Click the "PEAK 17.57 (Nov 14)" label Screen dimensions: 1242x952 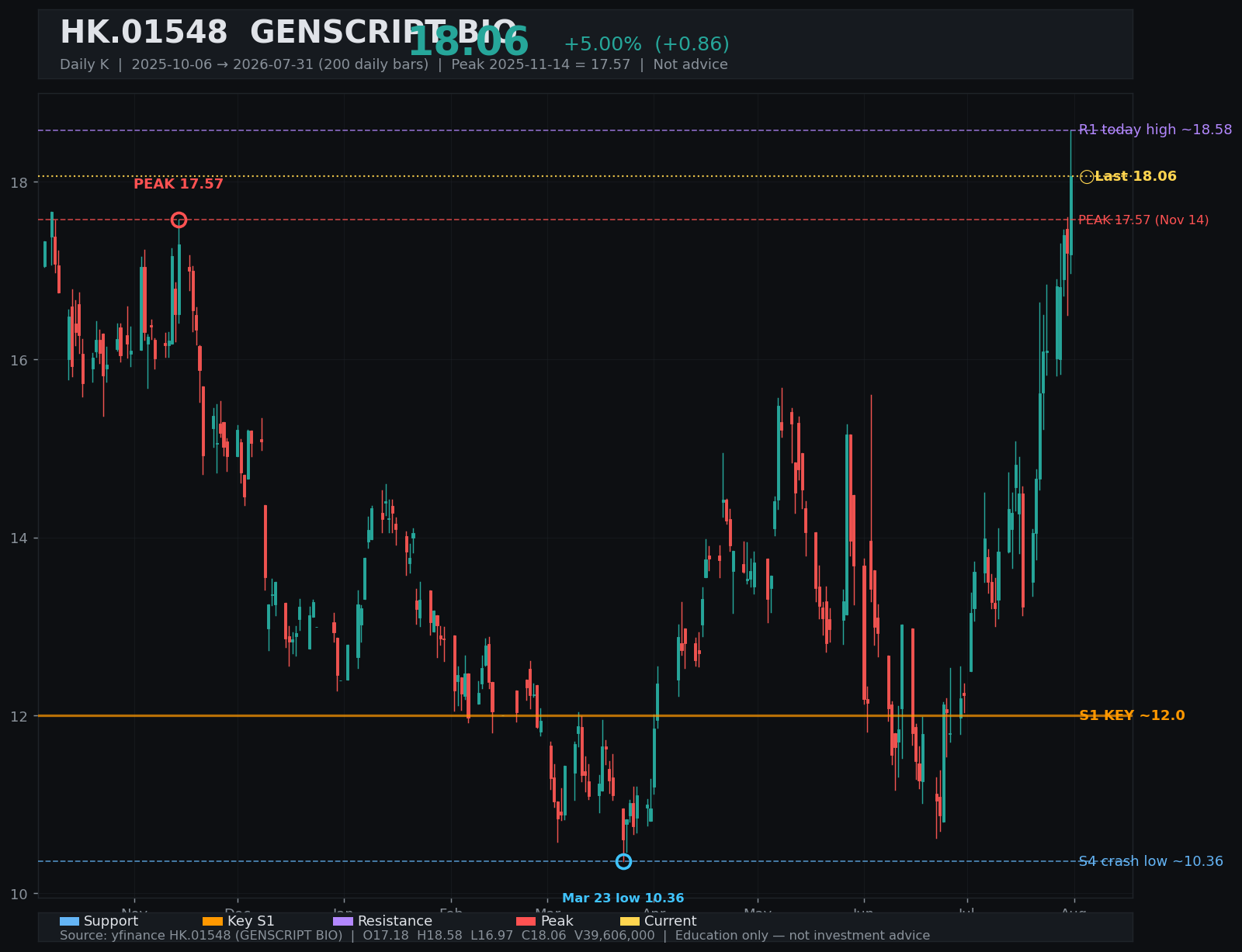click(x=1143, y=220)
